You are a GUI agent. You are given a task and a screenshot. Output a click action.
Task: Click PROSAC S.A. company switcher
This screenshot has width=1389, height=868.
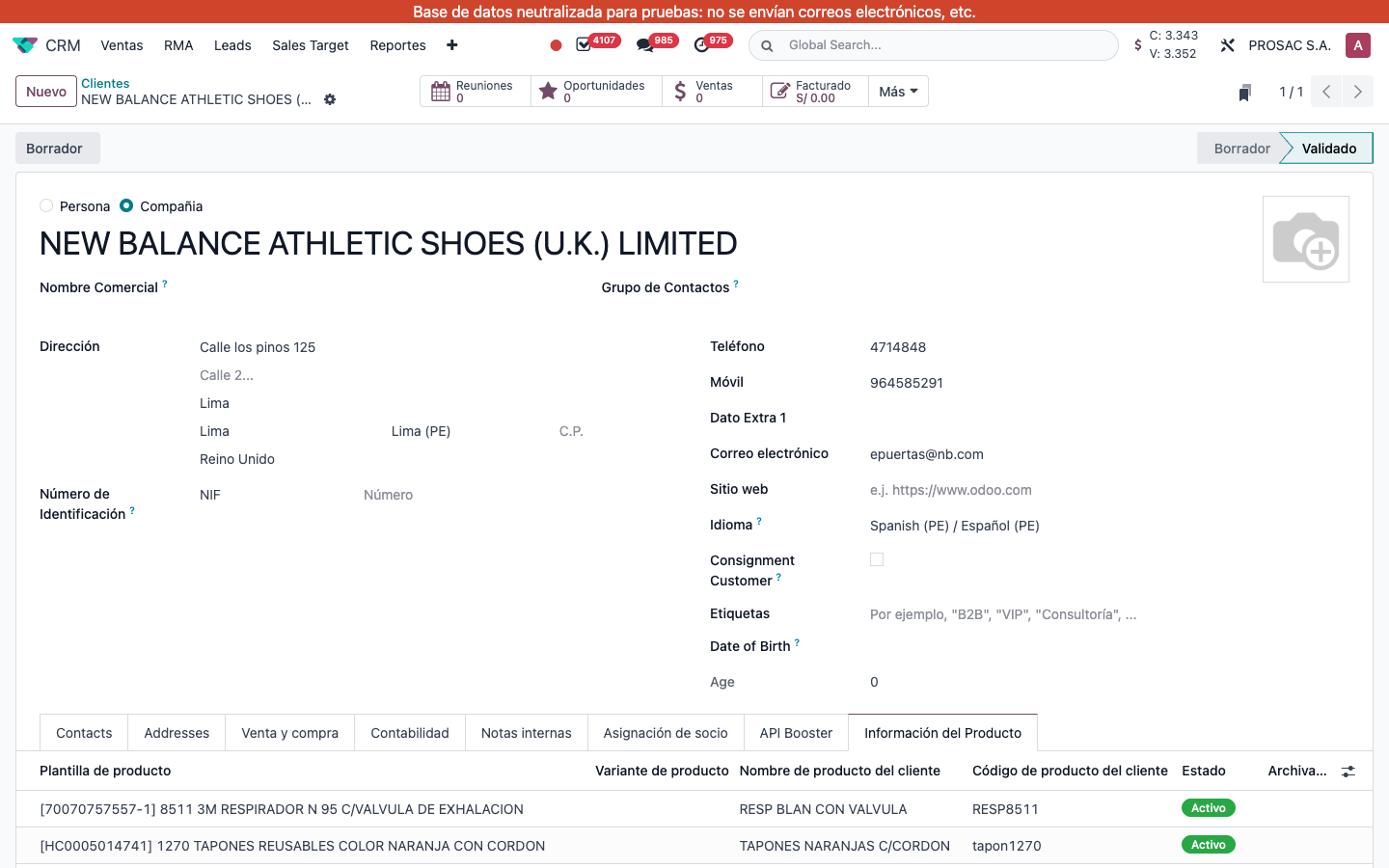coord(1290,45)
